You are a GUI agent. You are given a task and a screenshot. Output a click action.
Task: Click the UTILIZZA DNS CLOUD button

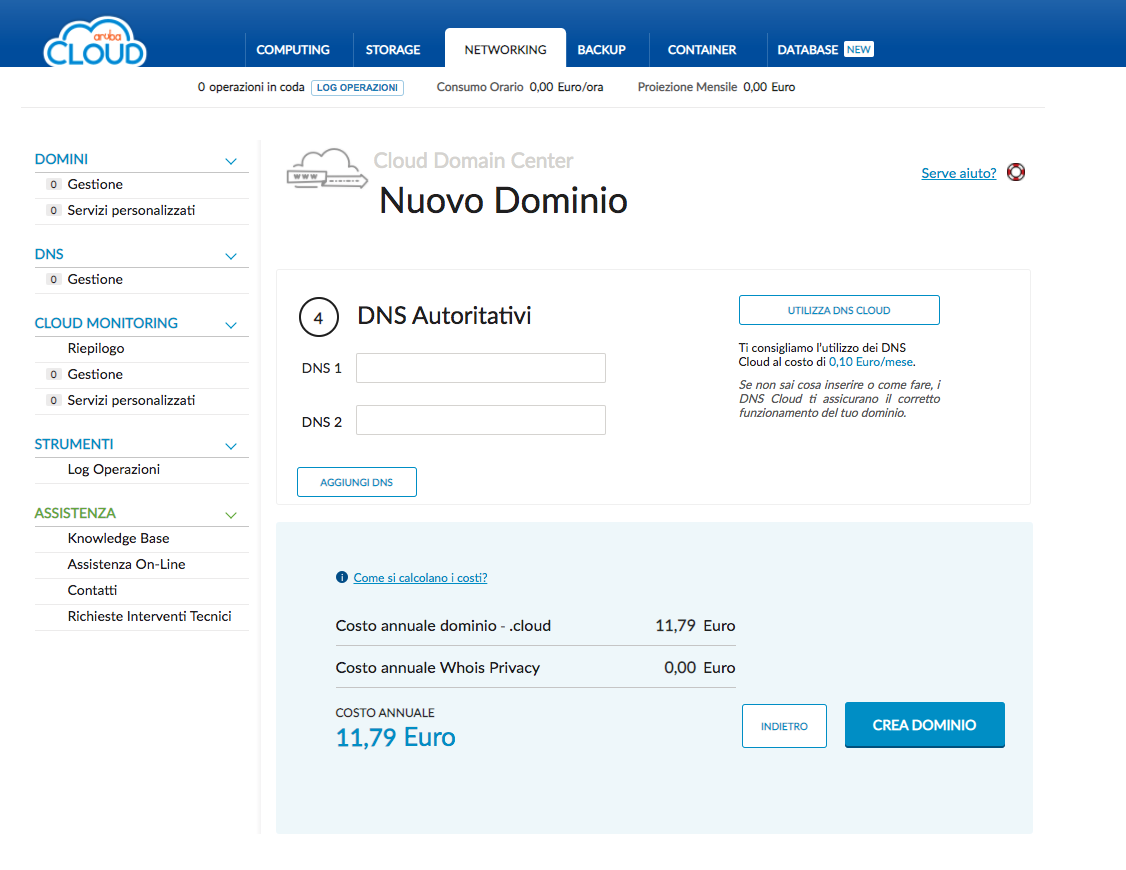coord(838,310)
